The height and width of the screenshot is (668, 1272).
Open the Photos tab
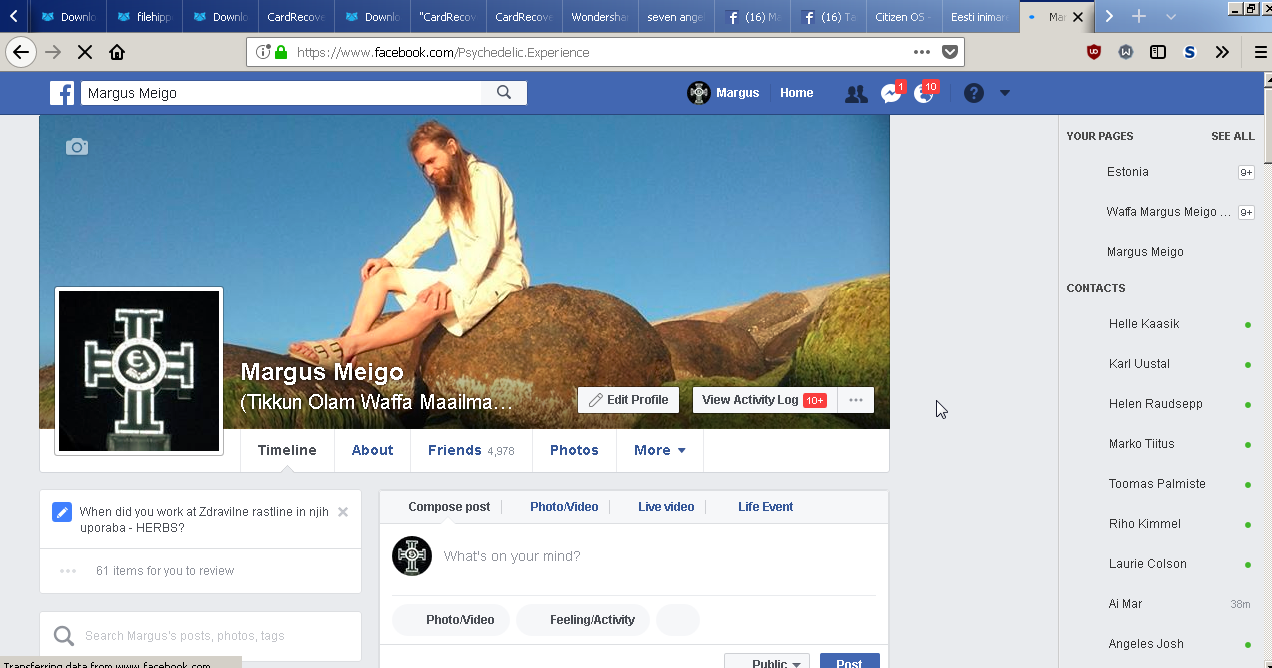point(574,450)
